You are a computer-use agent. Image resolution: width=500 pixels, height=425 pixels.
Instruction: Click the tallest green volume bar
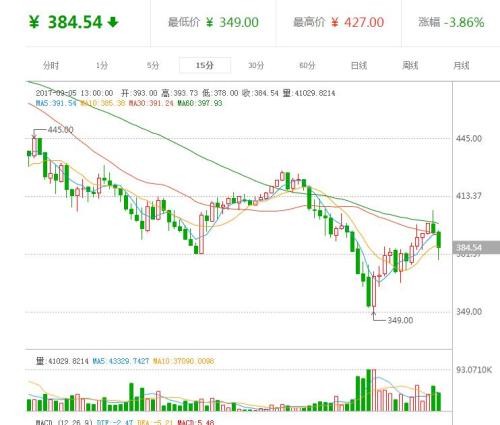point(369,390)
